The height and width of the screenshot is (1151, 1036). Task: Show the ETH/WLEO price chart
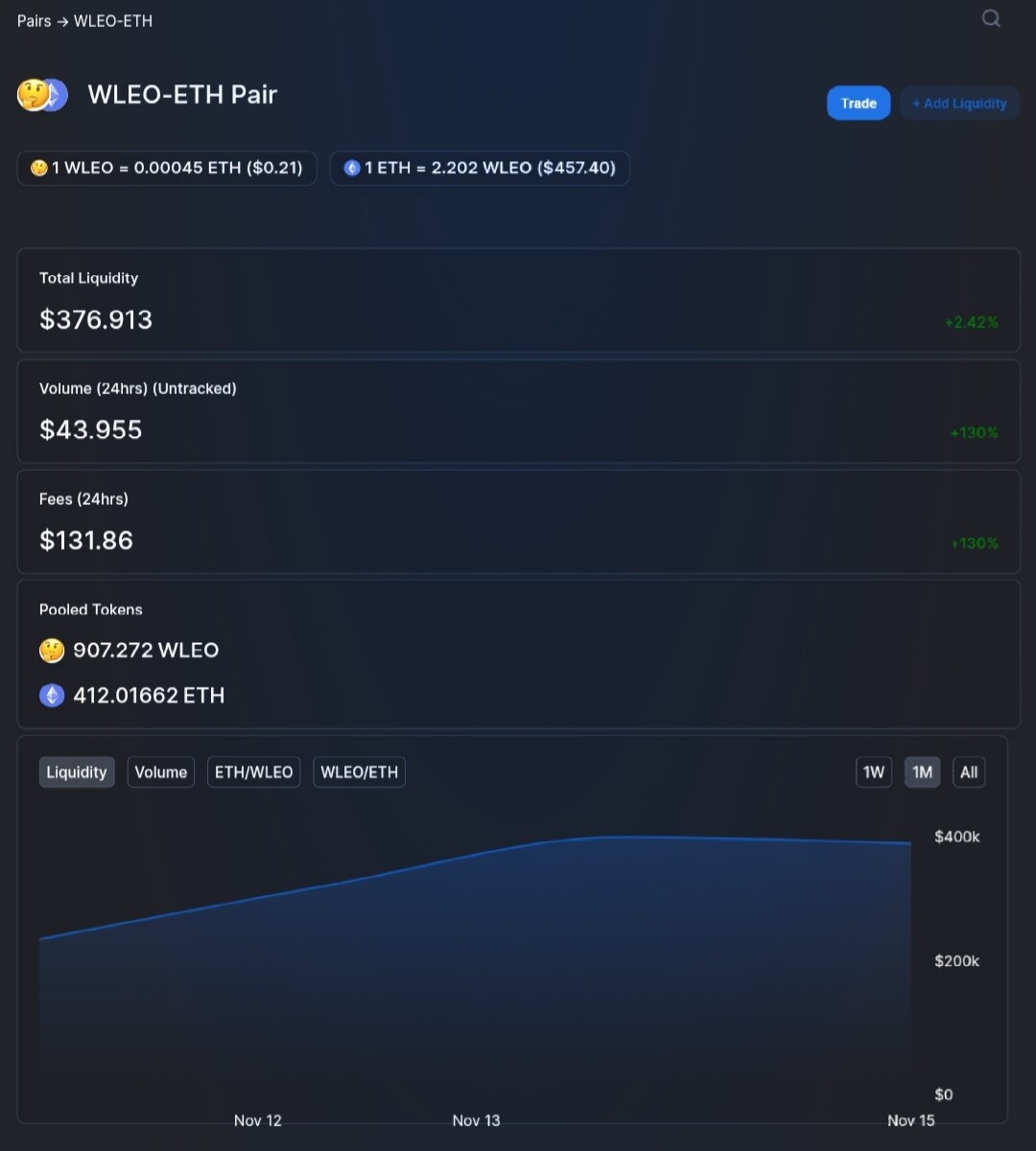pos(254,772)
